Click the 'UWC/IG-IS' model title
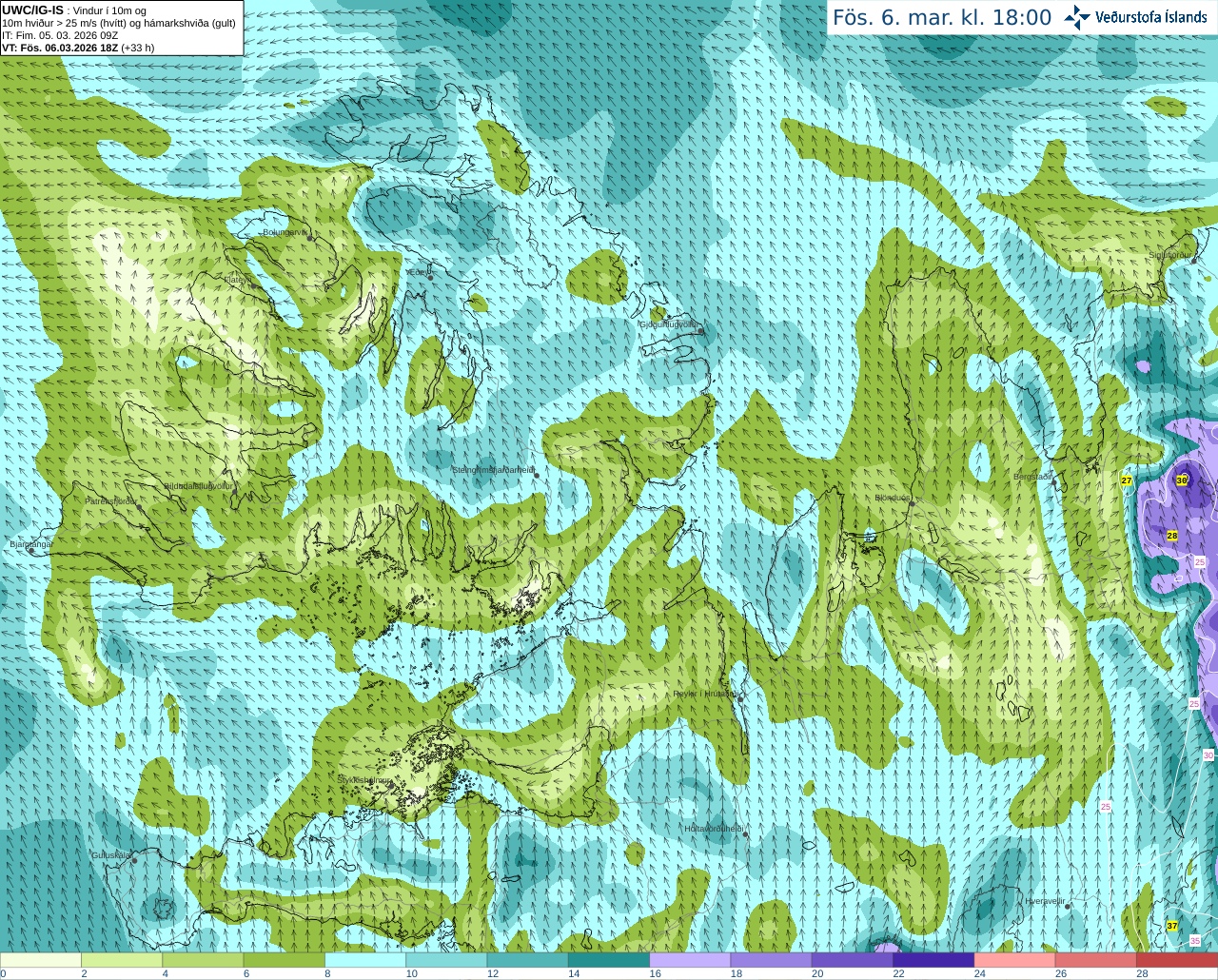This screenshot has width=1218, height=980. point(32,10)
